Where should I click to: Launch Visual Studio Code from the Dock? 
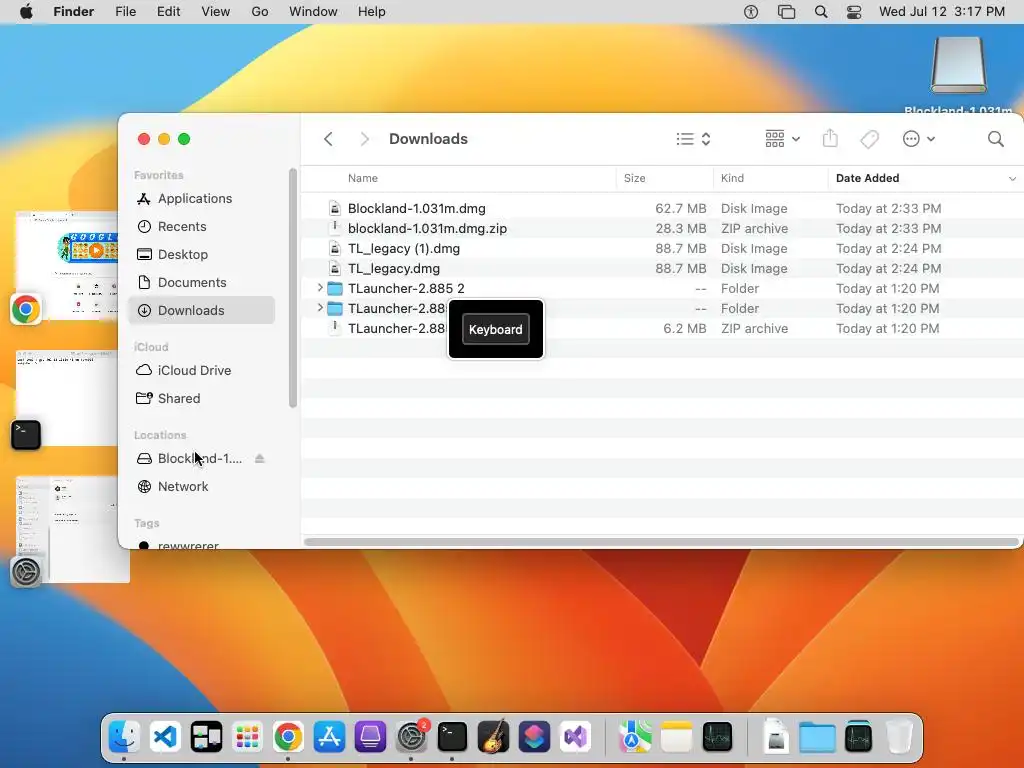point(165,737)
